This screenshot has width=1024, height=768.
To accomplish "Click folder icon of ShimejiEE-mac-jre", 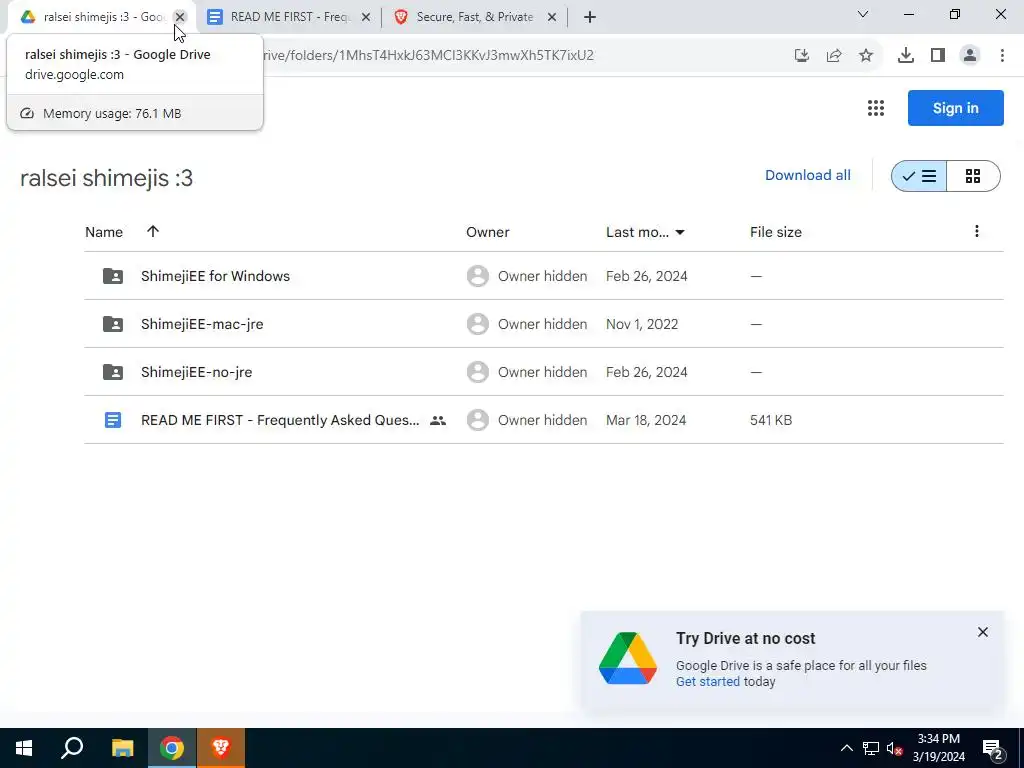I will coord(113,324).
